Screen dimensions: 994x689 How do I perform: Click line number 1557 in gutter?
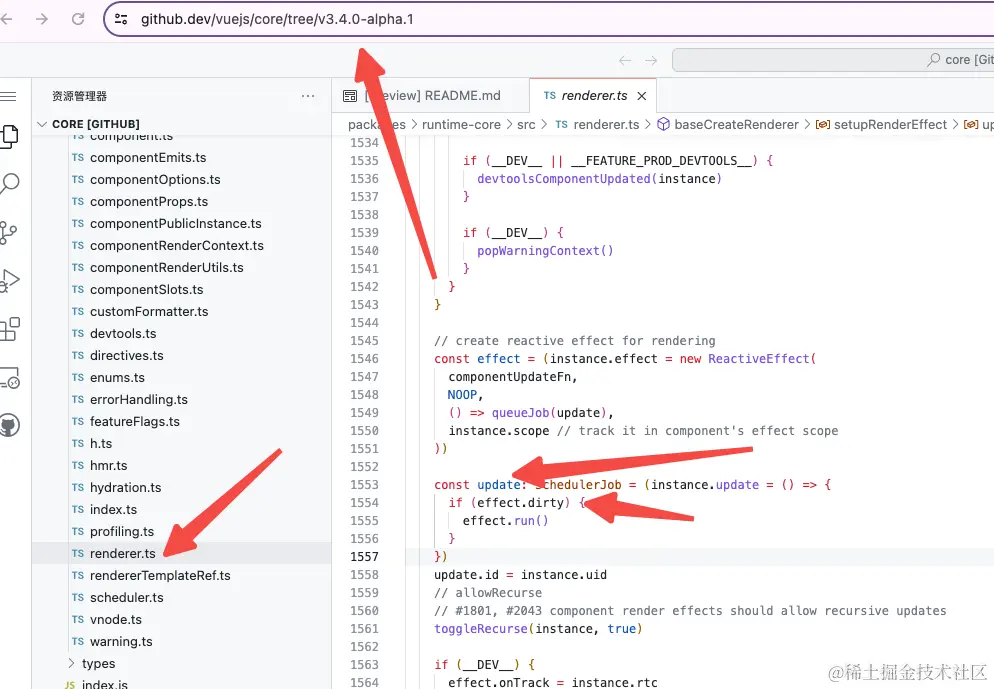click(x=364, y=557)
